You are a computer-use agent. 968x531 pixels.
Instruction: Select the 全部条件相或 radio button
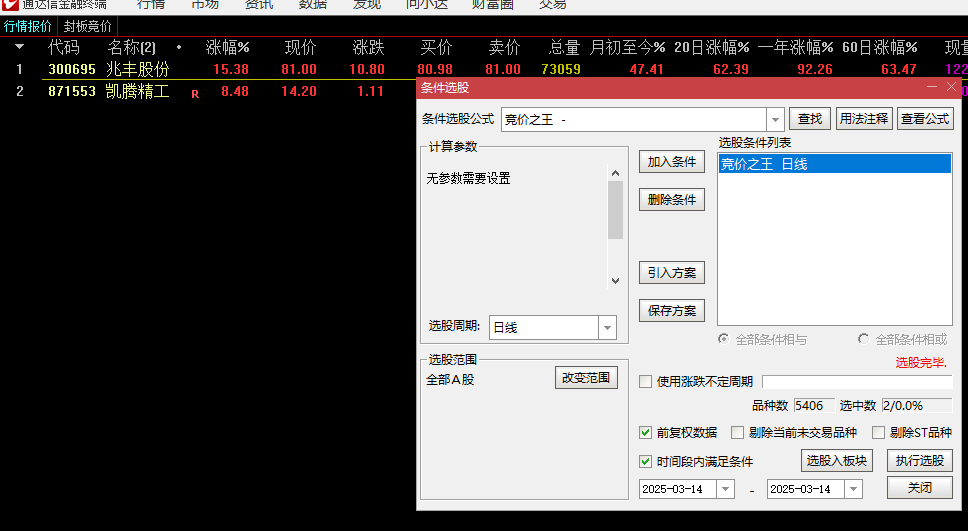863,339
